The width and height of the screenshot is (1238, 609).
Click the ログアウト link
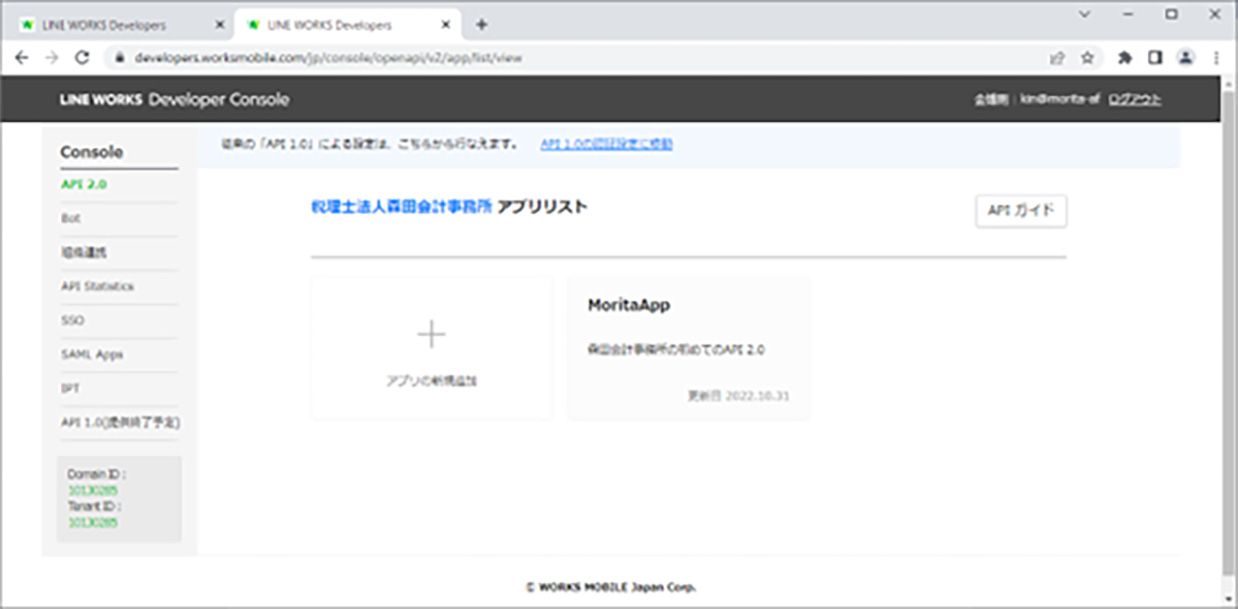(x=1134, y=100)
